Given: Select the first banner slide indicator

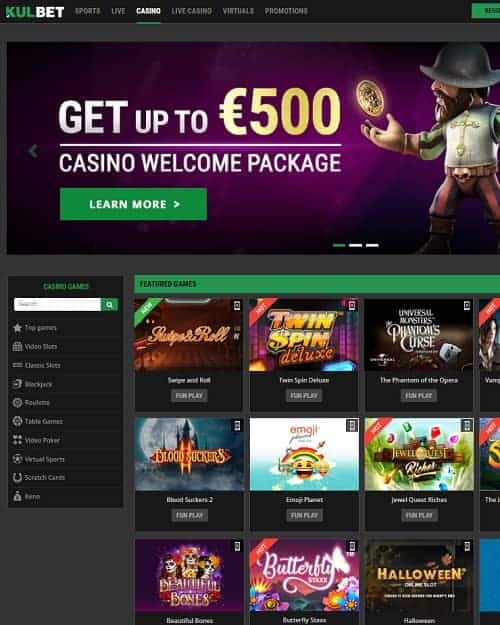Looking at the screenshot, I should [x=339, y=245].
